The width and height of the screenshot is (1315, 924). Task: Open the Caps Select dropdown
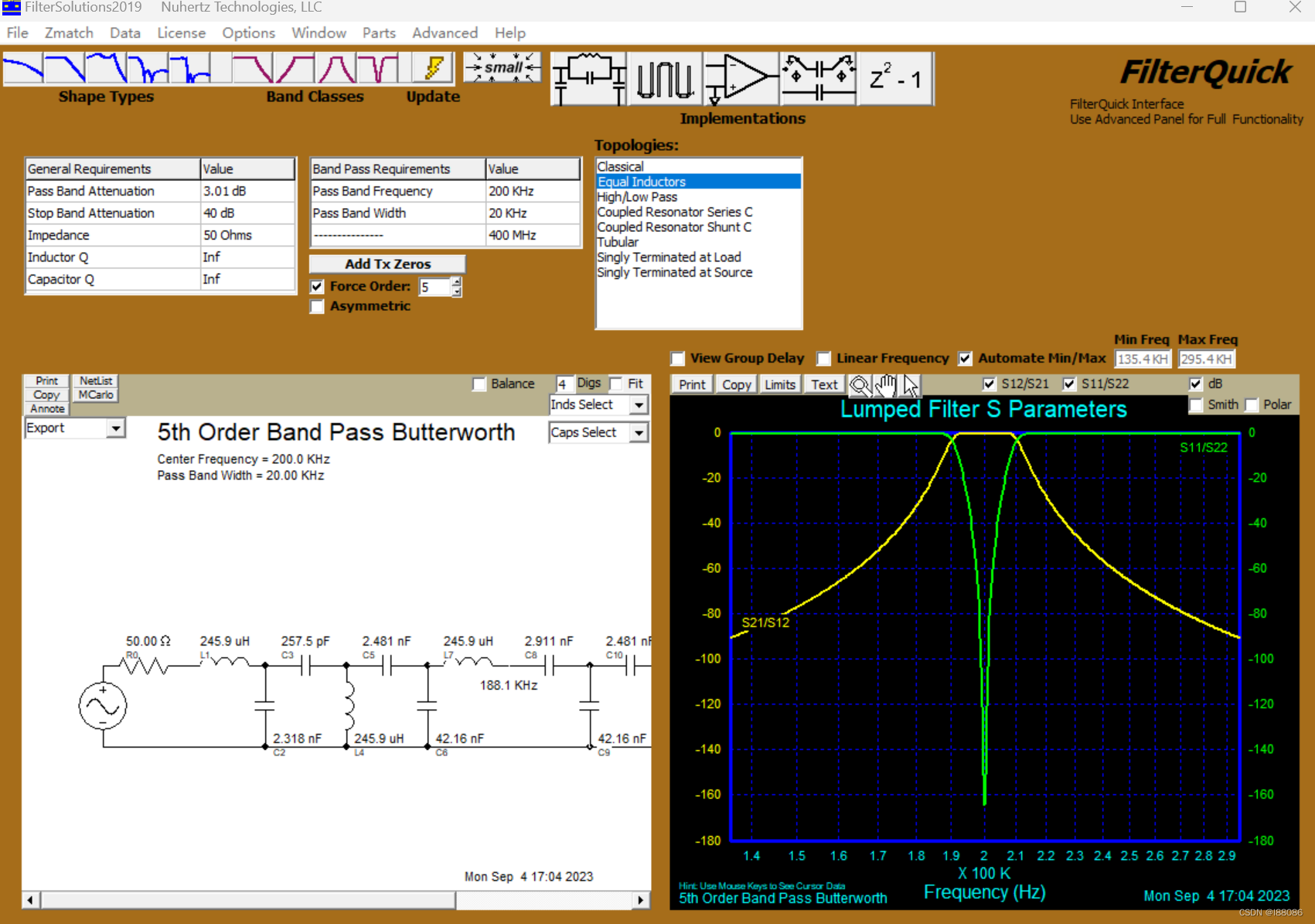click(x=639, y=433)
